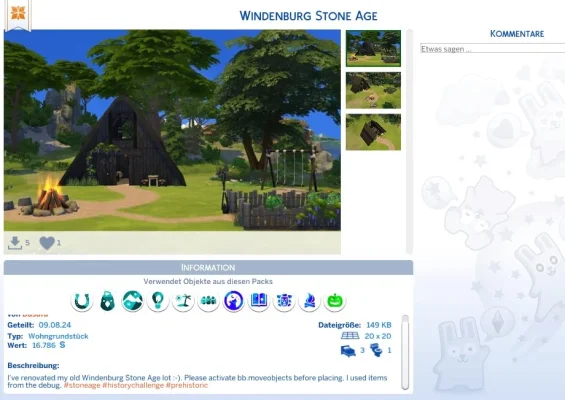
Task: Click the thumbnail list scrollbar
Action: click(x=409, y=142)
